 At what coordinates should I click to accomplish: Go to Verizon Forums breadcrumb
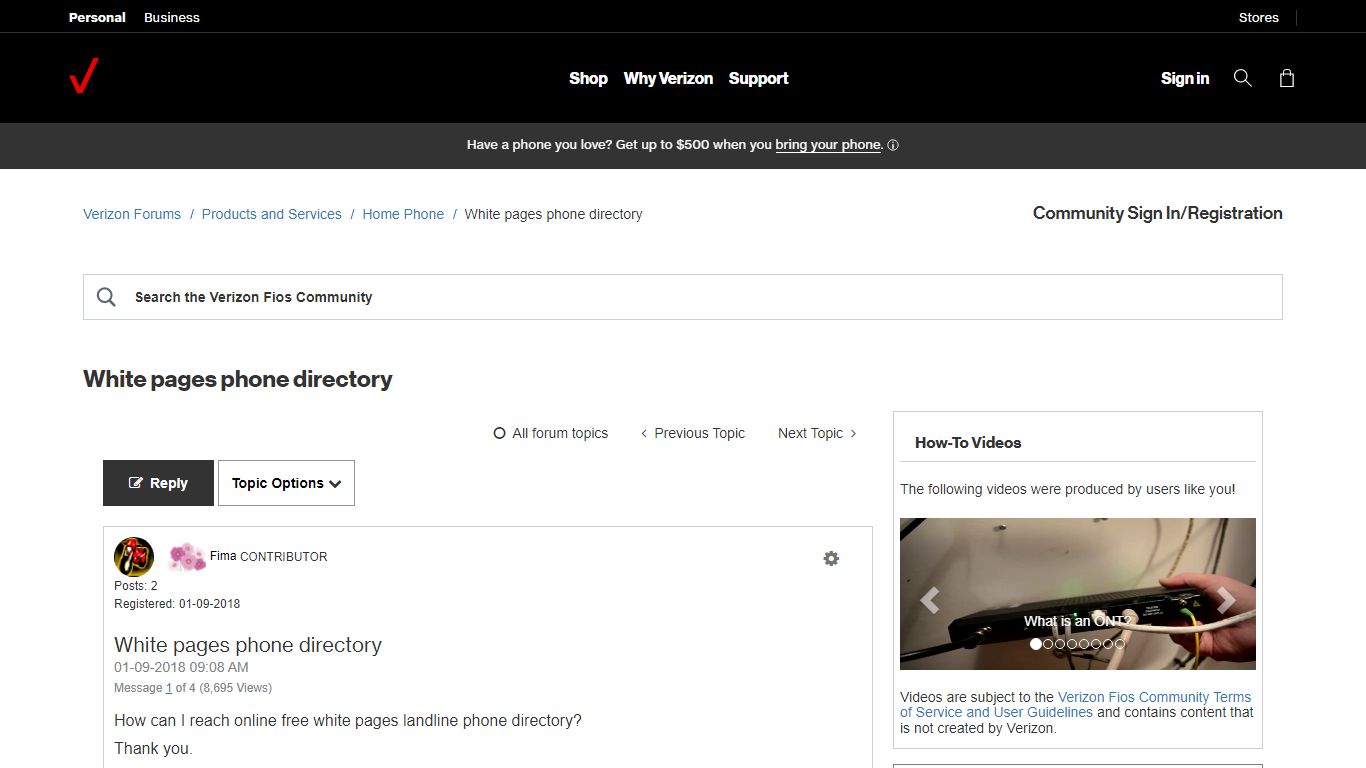(132, 214)
